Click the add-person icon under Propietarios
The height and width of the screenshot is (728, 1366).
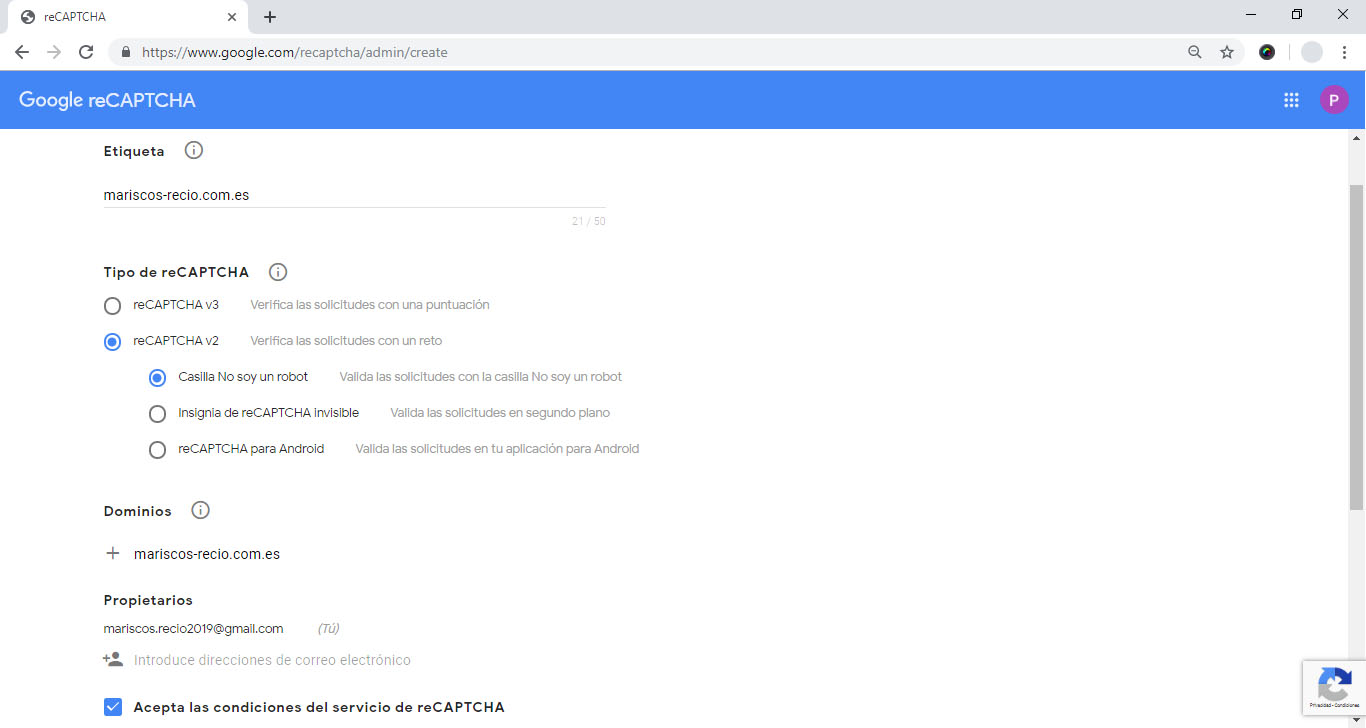[113, 660]
